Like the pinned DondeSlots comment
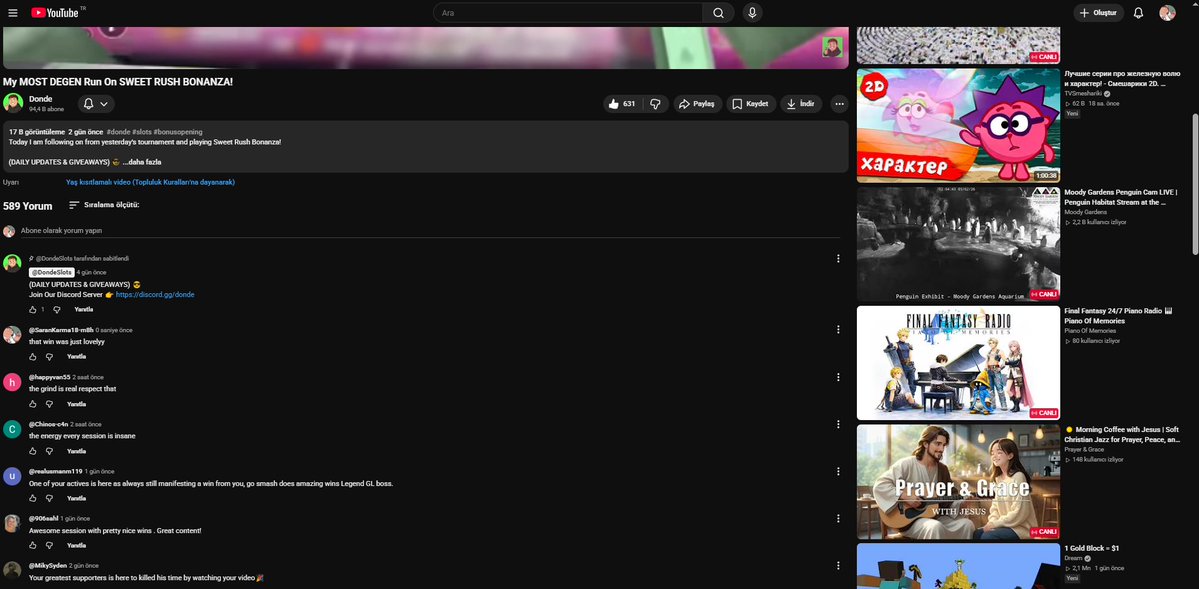The height and width of the screenshot is (589, 1199). (x=33, y=310)
